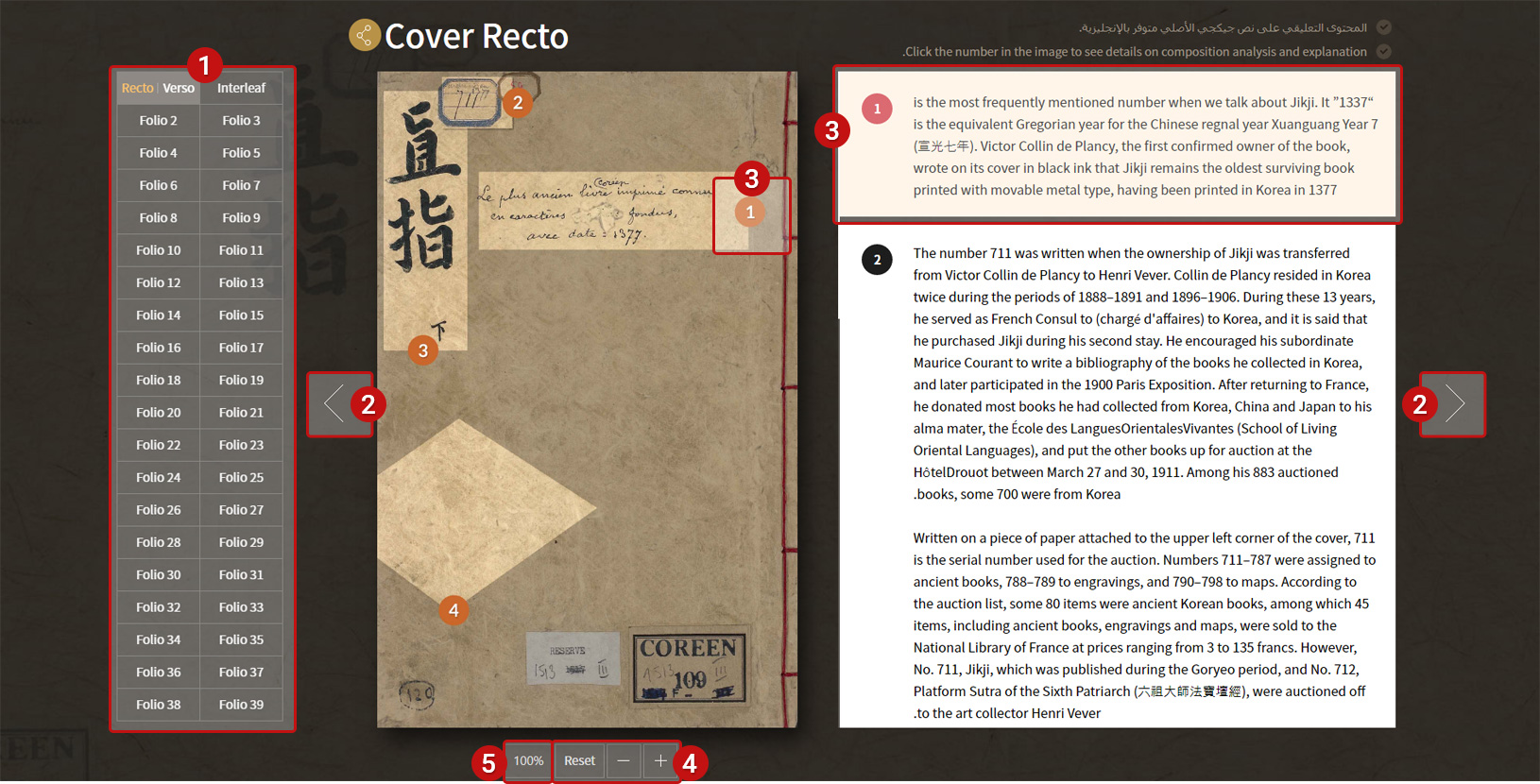
Task: Switch to the Verso view
Action: (179, 88)
